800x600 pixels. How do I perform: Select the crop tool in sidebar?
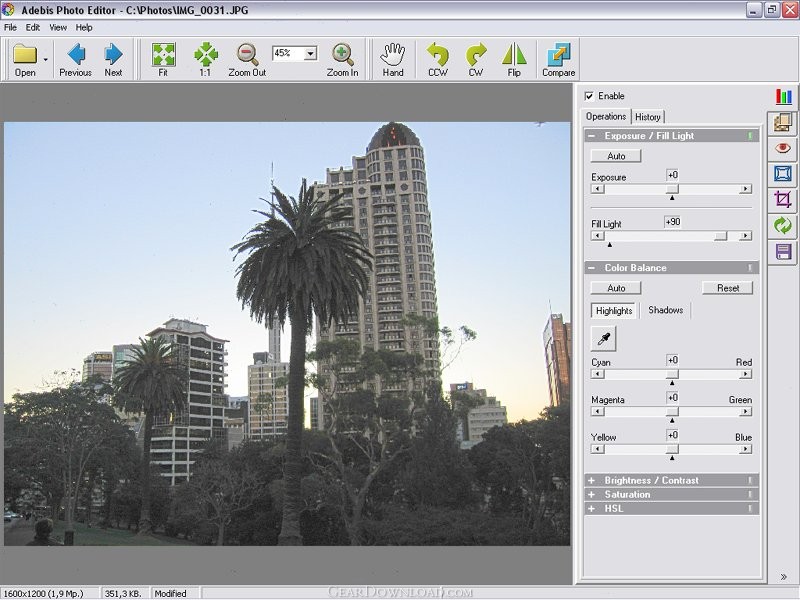(x=783, y=200)
